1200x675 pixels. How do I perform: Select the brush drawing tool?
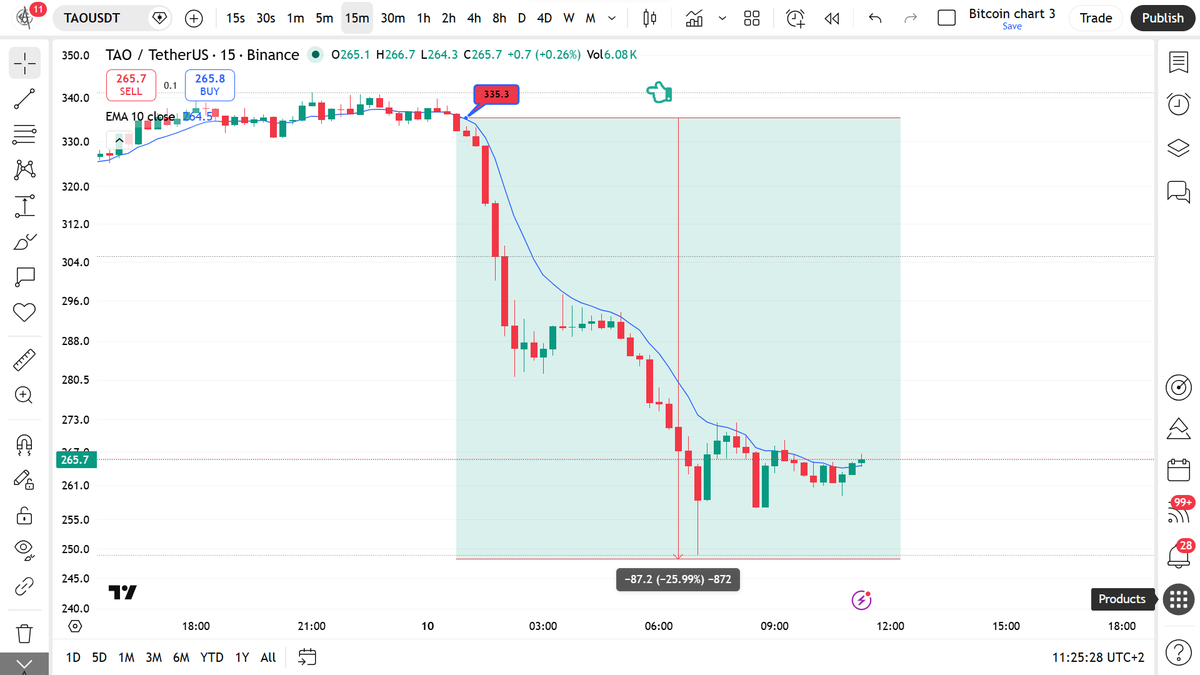(x=25, y=241)
